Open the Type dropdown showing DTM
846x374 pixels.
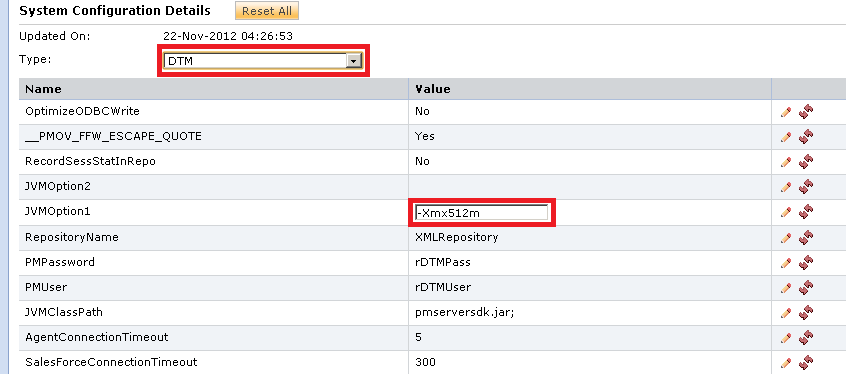pos(263,61)
